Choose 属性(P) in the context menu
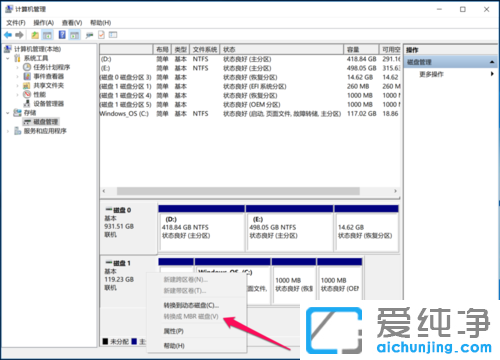 tap(173, 331)
